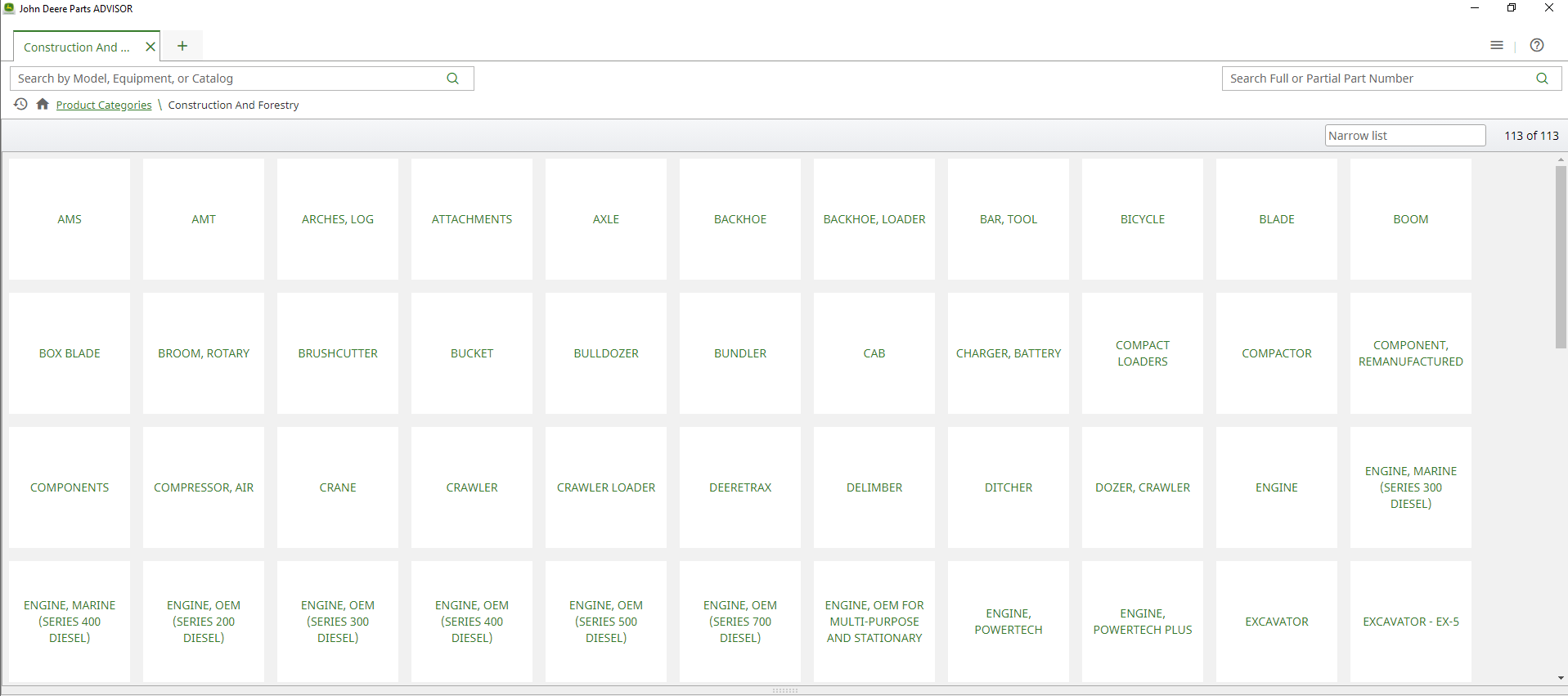The height and width of the screenshot is (696, 1568).
Task: Choose the CAB tile
Action: point(874,353)
